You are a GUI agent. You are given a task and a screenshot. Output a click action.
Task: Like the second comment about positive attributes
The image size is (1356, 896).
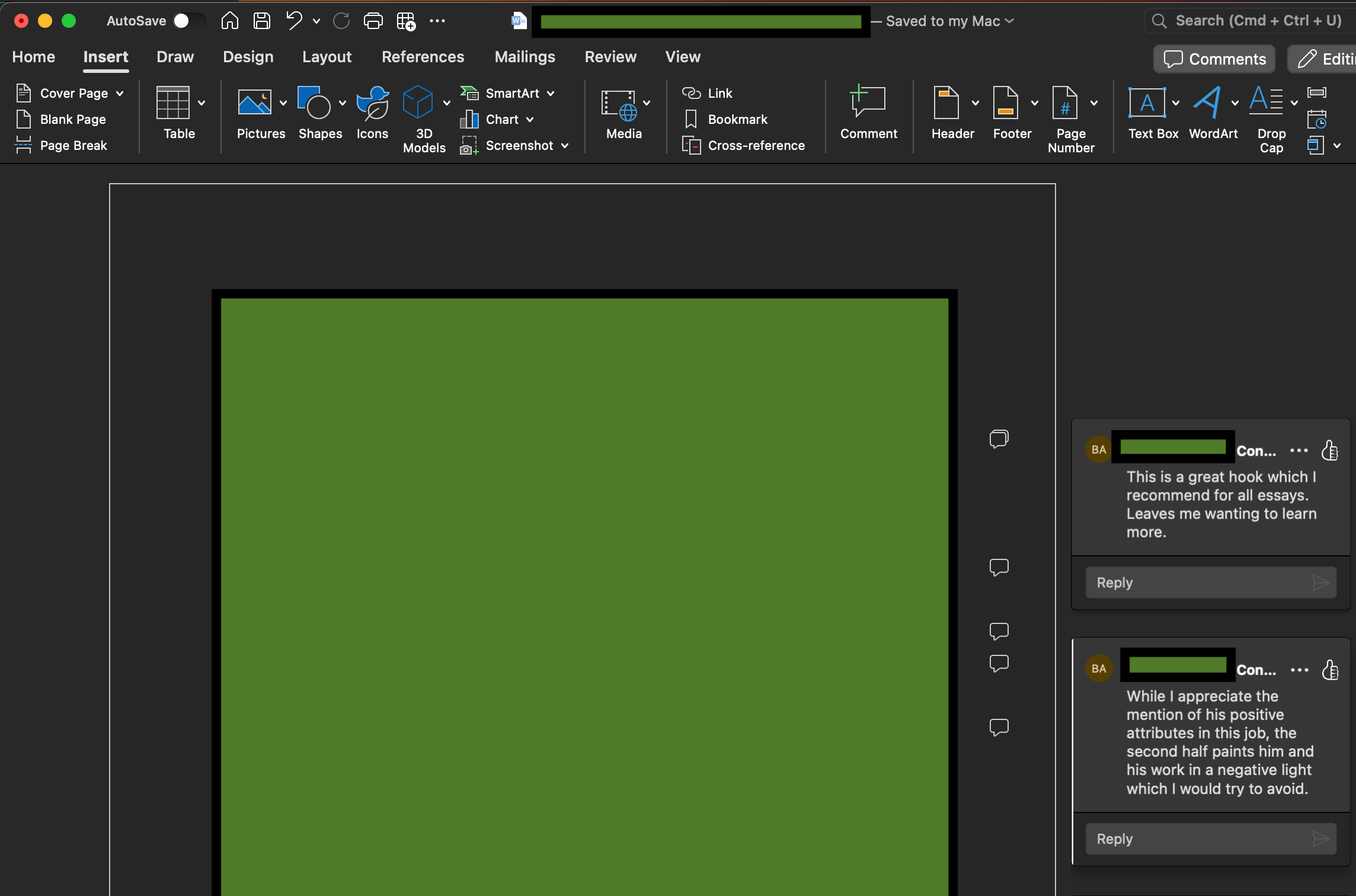[1330, 670]
